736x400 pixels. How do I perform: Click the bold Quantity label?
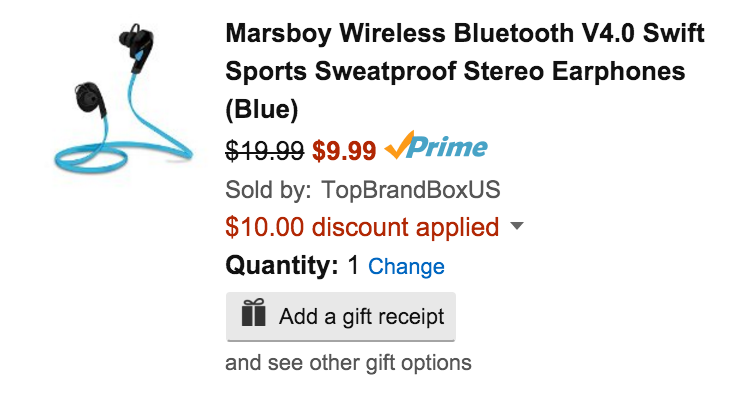coord(282,266)
